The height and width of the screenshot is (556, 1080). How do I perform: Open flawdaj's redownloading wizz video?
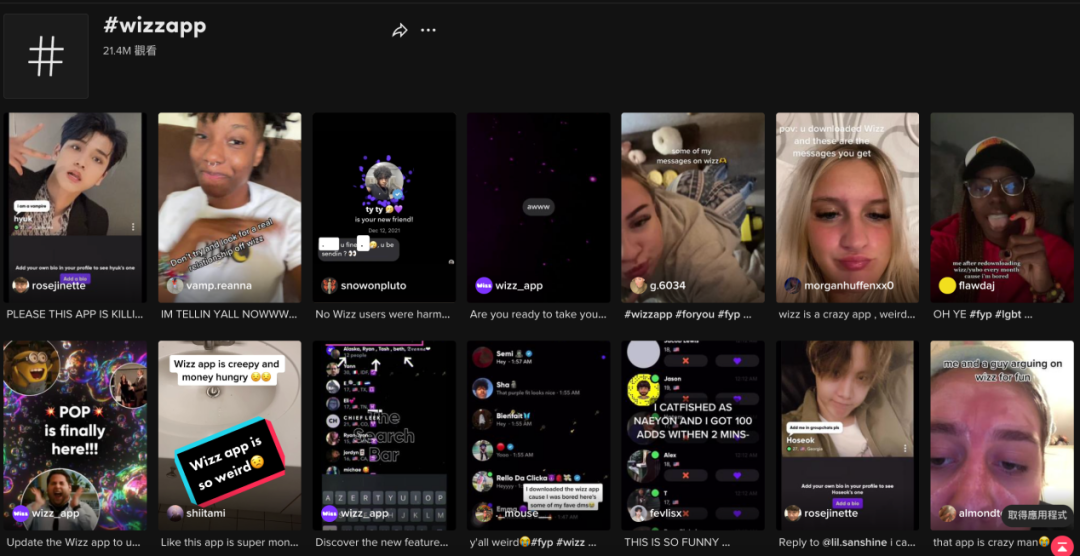(x=1001, y=207)
